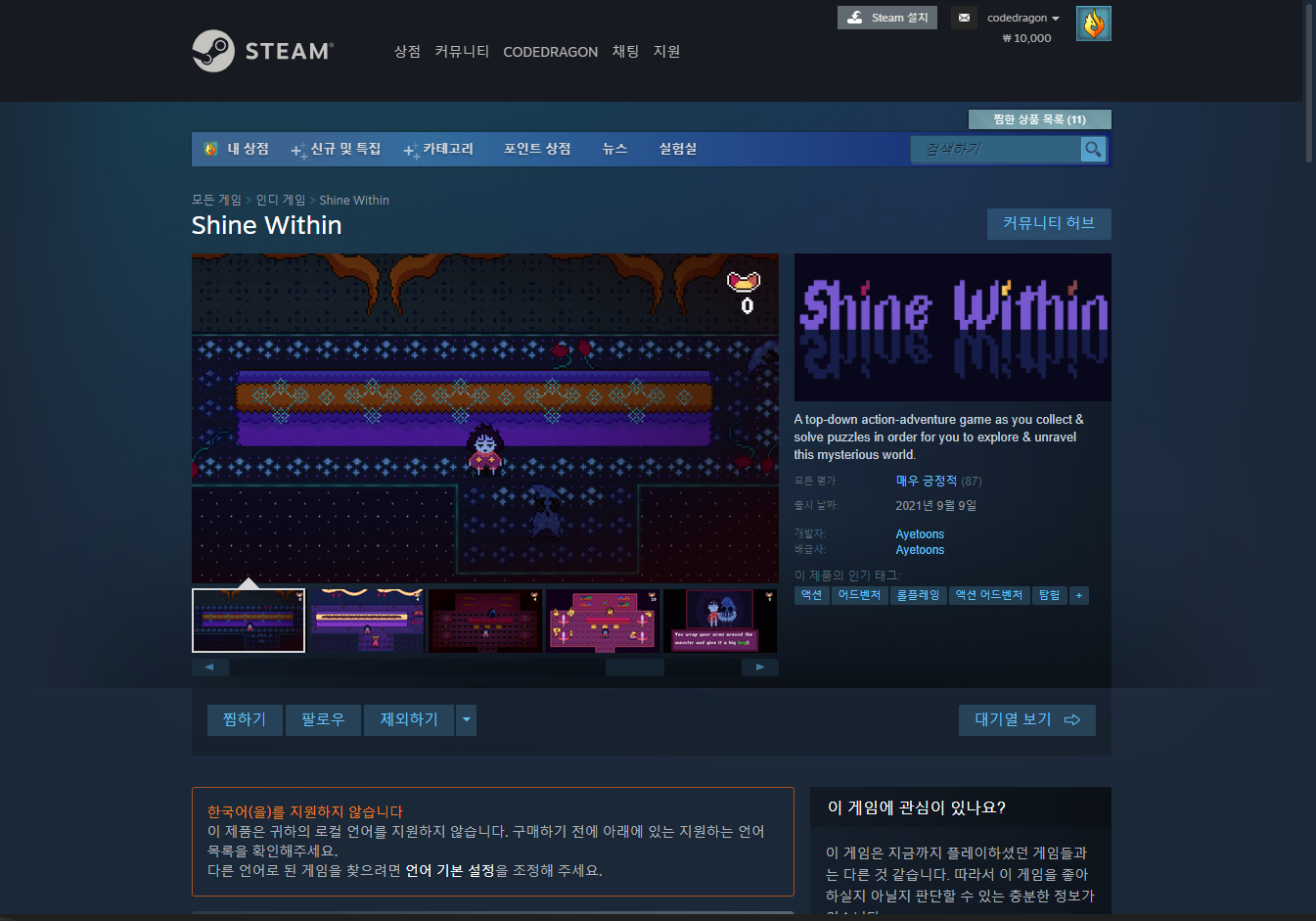Open publisher Ayetoons link
Screen dimensions: 1316x921
(x=920, y=550)
